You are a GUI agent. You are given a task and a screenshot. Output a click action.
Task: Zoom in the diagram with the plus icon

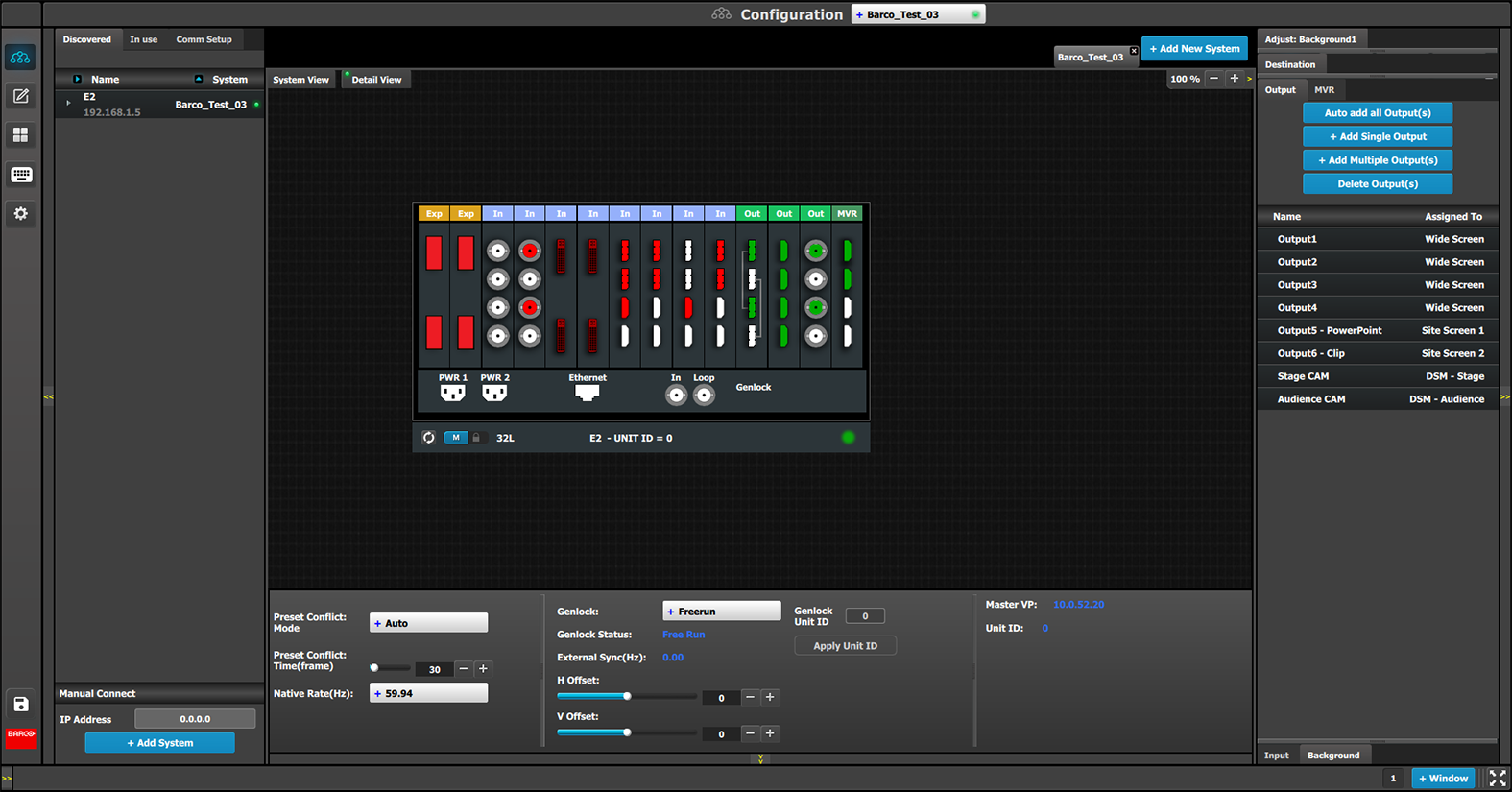(x=1234, y=79)
